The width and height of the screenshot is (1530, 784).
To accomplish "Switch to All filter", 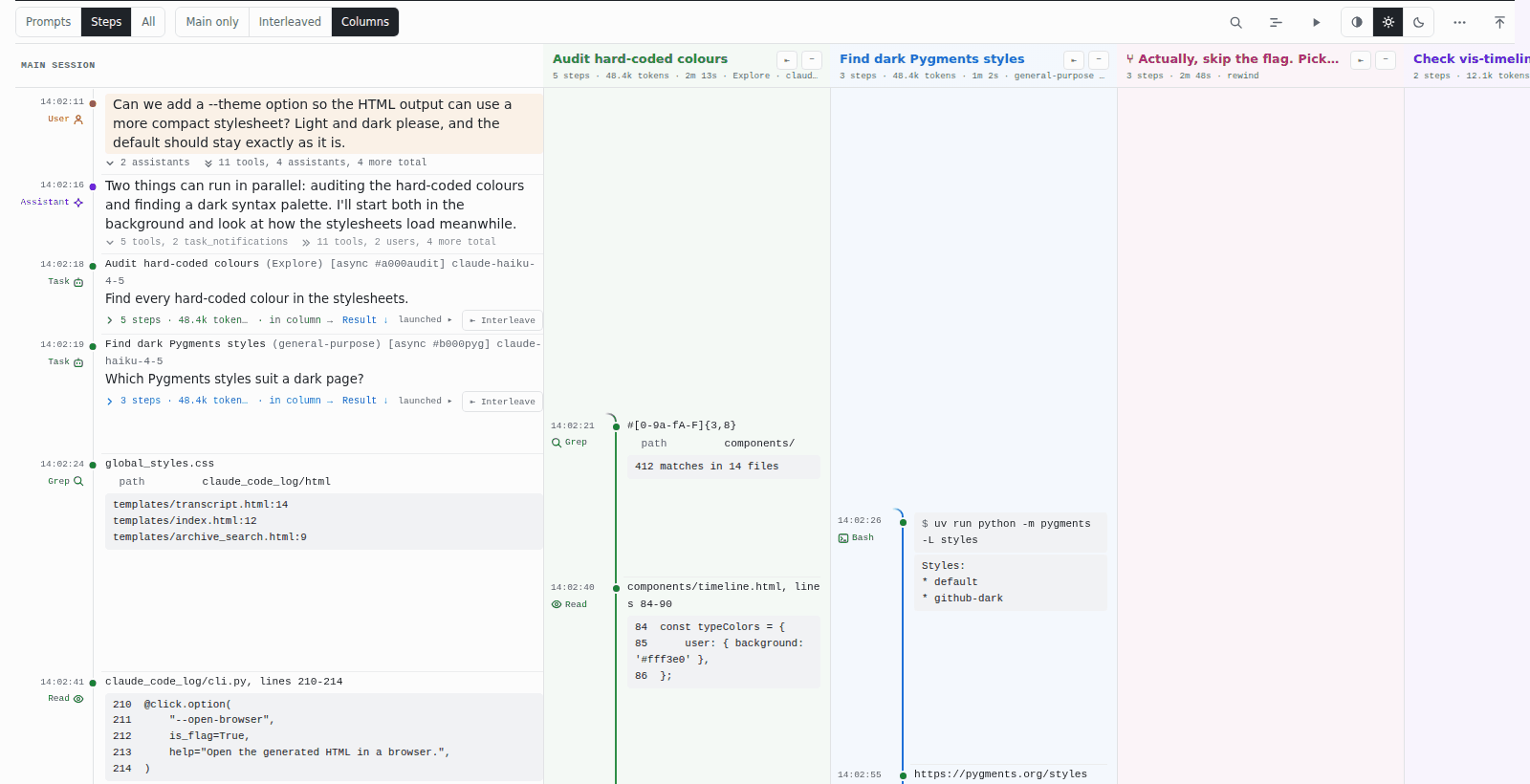I will pyautogui.click(x=148, y=22).
